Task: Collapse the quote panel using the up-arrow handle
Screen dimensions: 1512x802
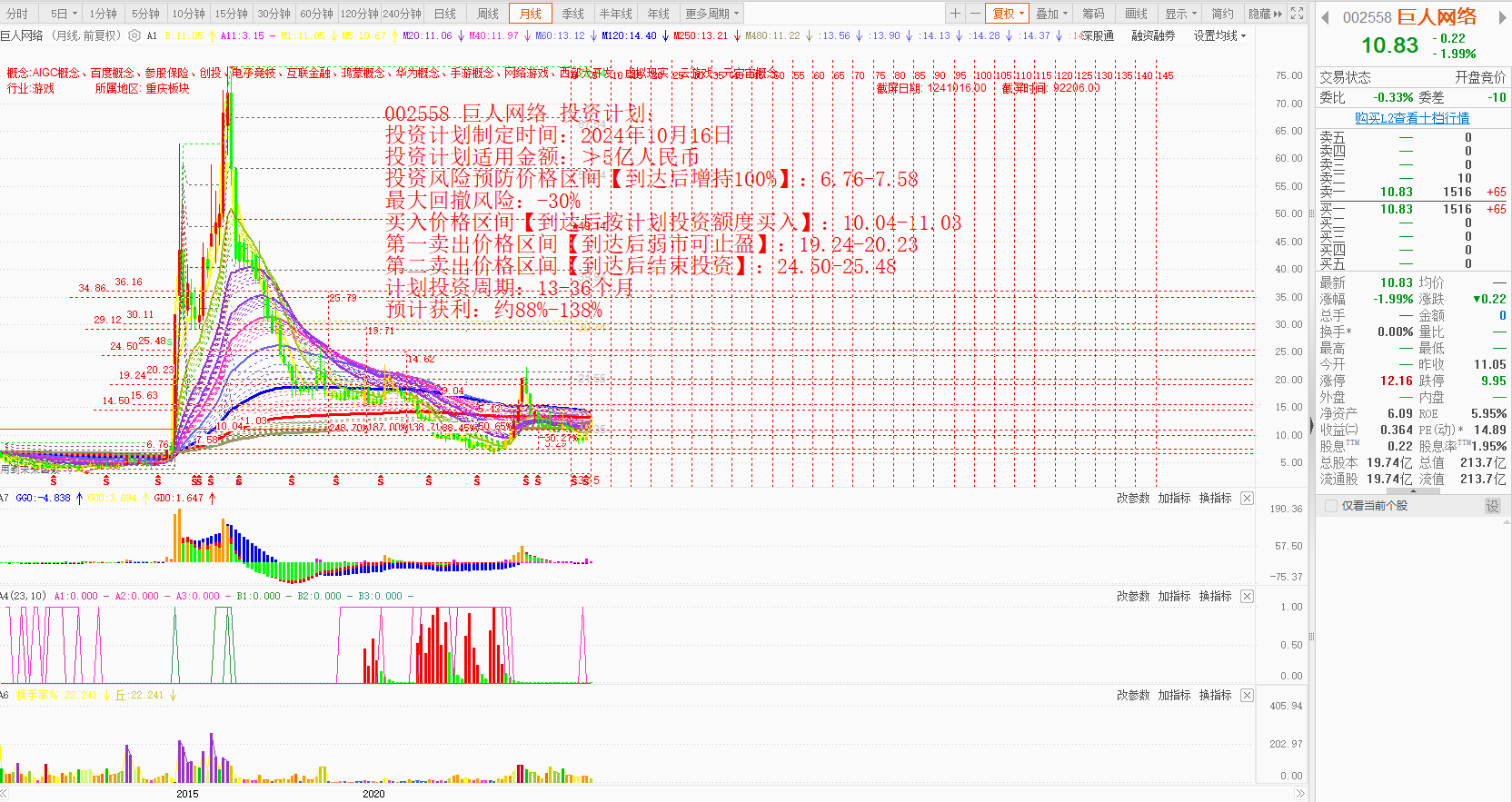Action: 1412,491
